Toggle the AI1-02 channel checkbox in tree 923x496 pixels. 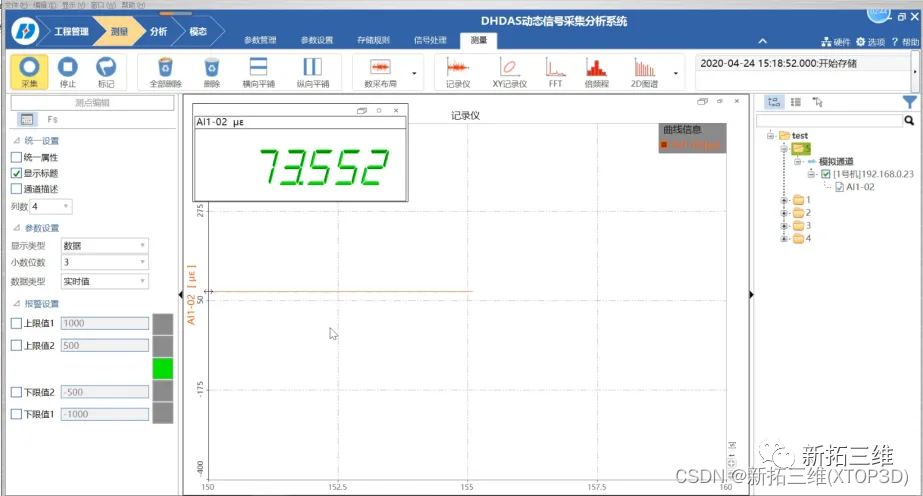[x=839, y=187]
